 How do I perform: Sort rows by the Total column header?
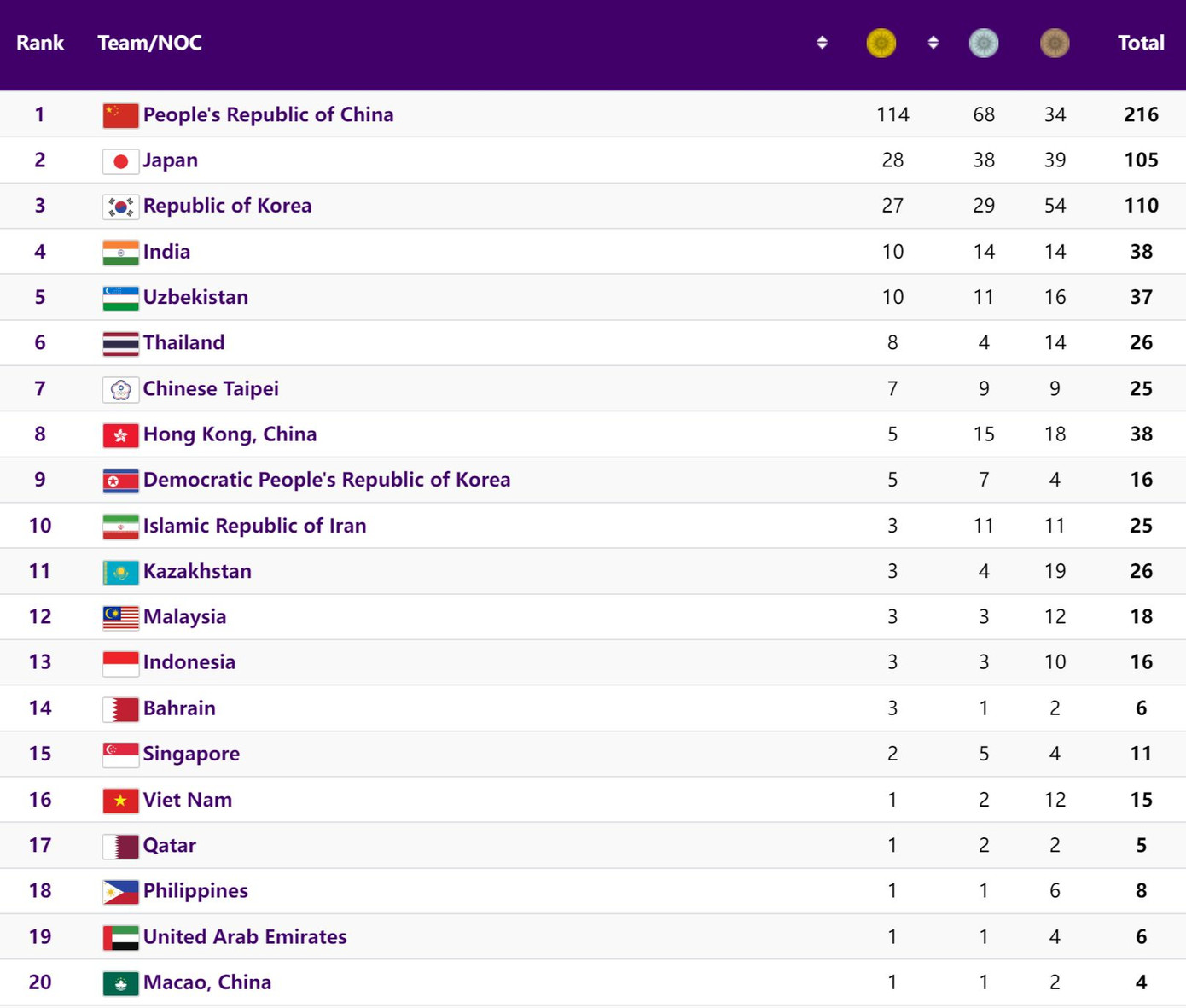[x=1141, y=42]
